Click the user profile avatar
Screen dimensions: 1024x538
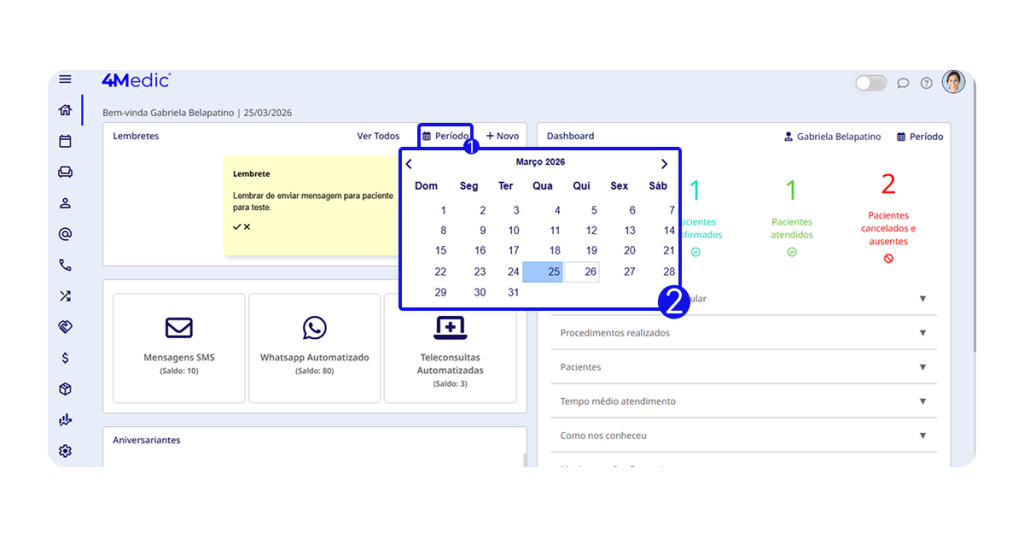pyautogui.click(x=953, y=82)
